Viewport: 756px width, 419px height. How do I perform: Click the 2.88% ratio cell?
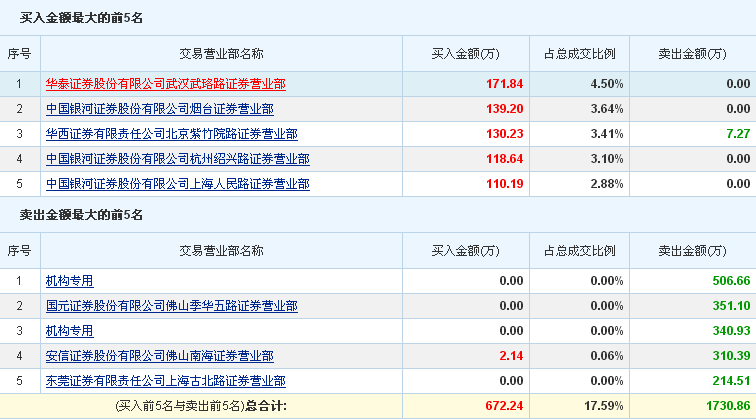pyautogui.click(x=607, y=184)
